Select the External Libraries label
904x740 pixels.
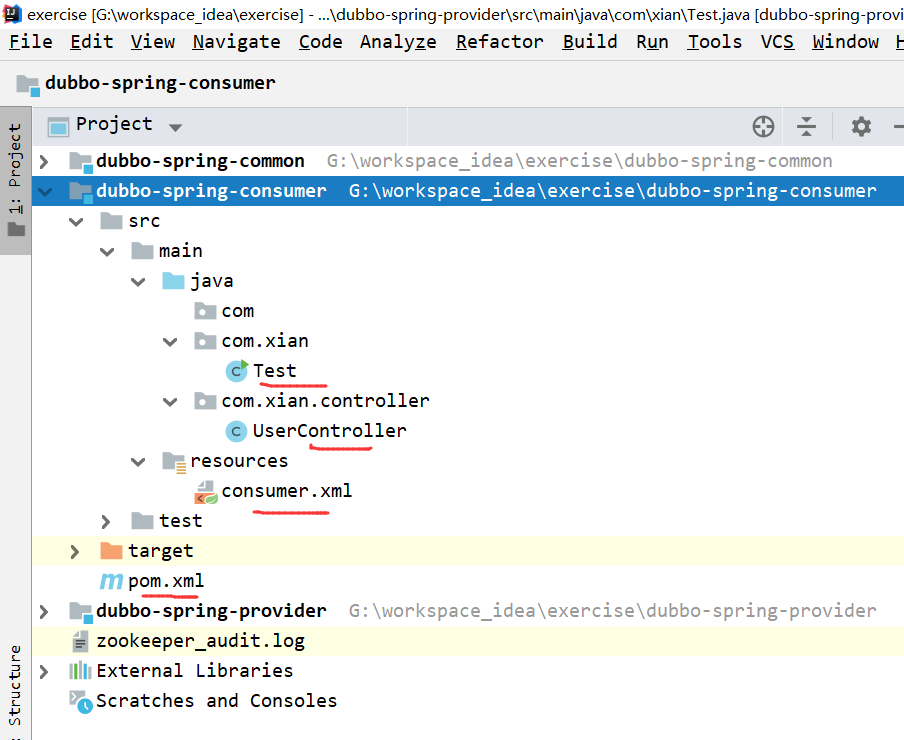pos(194,671)
